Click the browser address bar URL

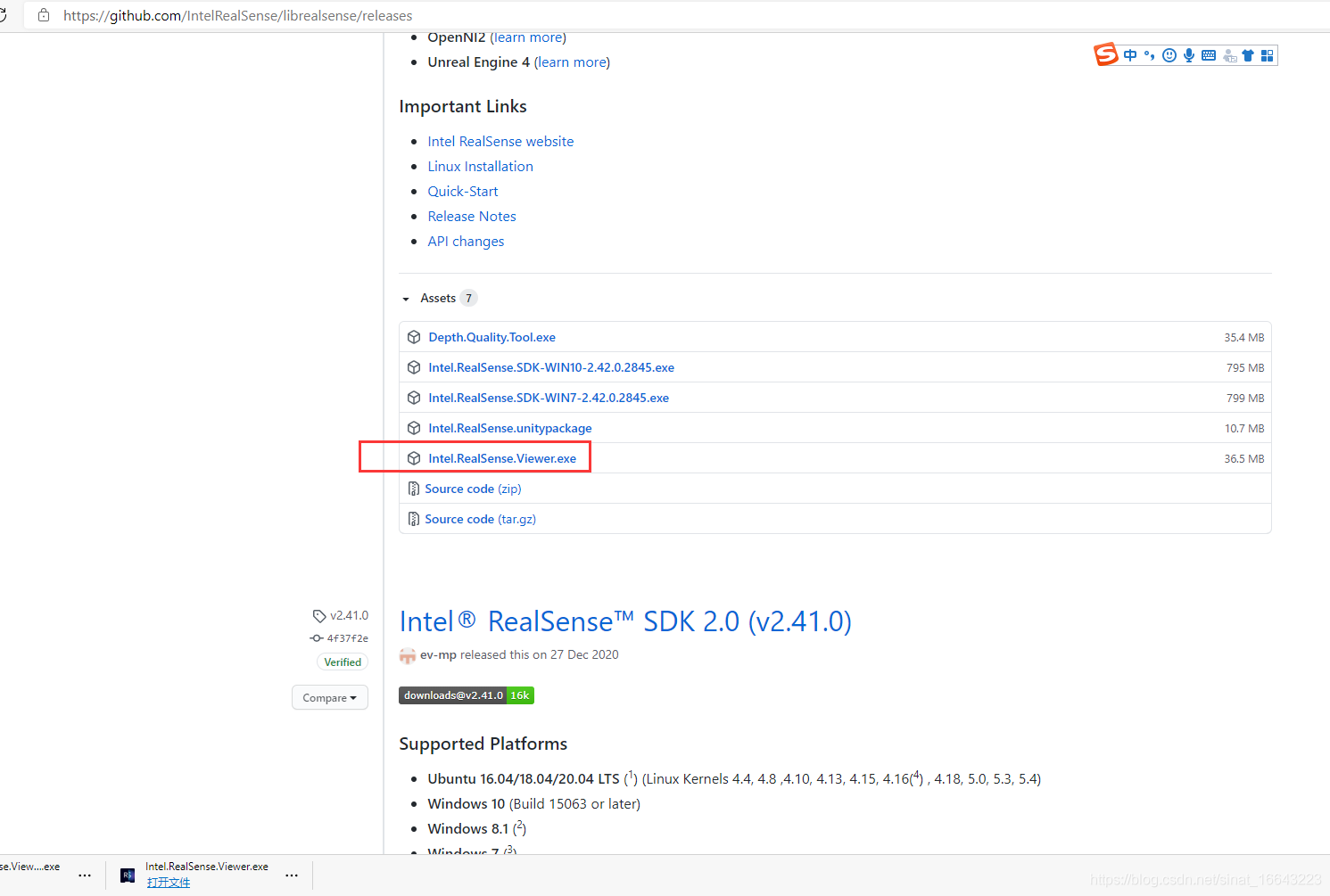tap(237, 16)
